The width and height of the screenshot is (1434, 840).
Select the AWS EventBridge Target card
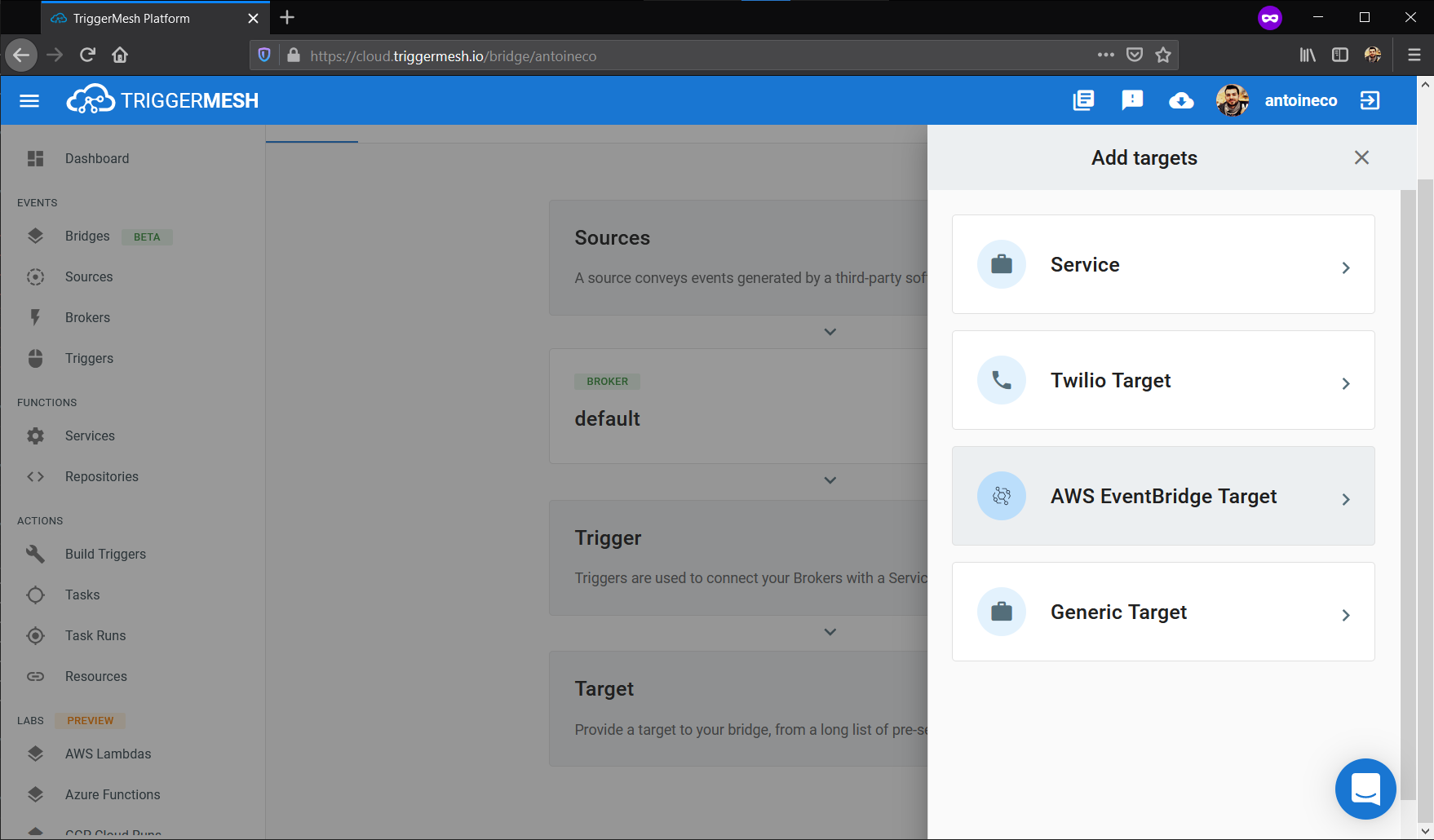point(1163,496)
